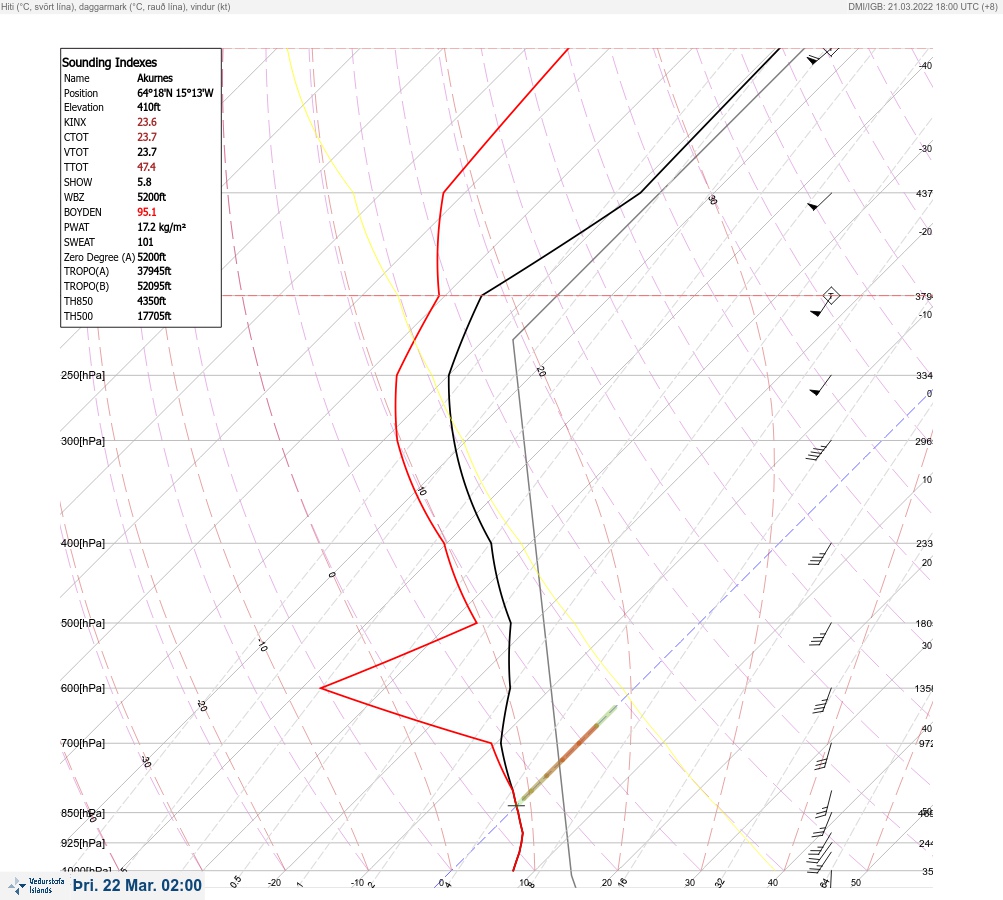
Task: Click the CTOT row label
Action: [76, 138]
